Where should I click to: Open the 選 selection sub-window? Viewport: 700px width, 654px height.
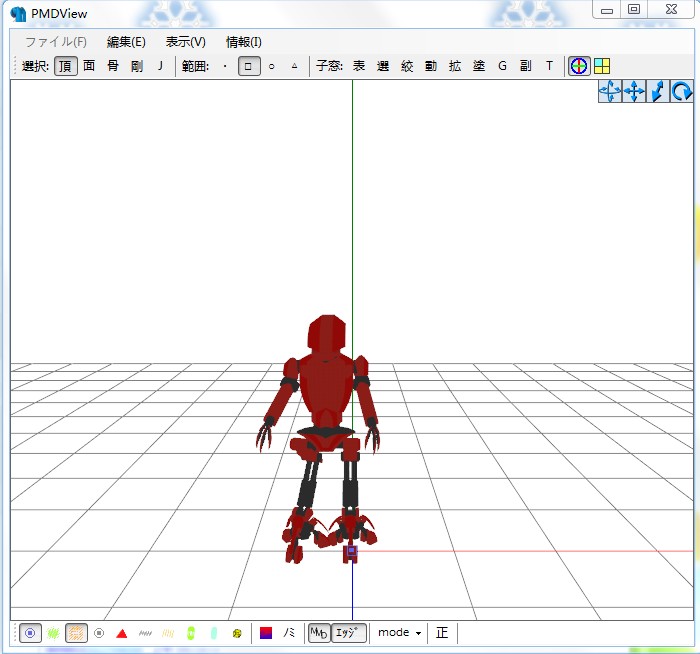[383, 66]
